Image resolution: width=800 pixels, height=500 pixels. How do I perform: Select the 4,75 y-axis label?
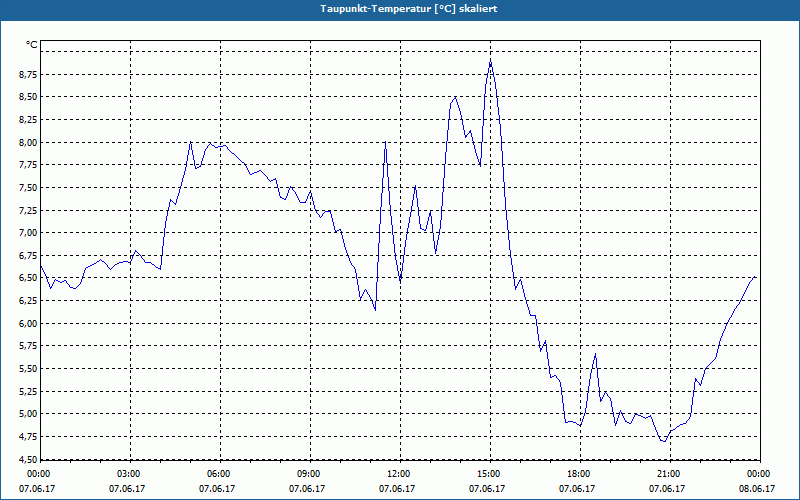pos(27,436)
